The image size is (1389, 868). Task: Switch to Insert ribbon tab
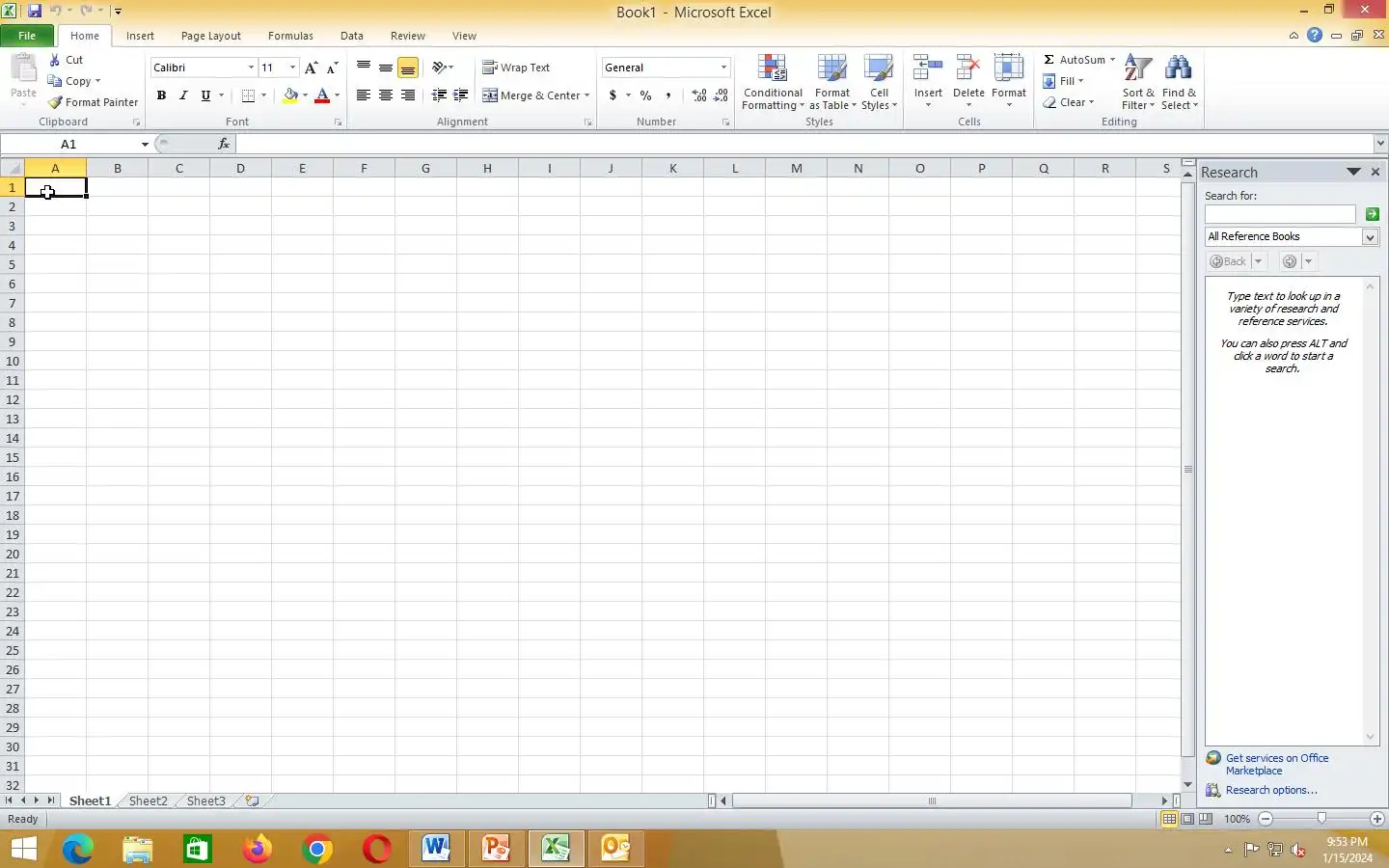pos(140,36)
